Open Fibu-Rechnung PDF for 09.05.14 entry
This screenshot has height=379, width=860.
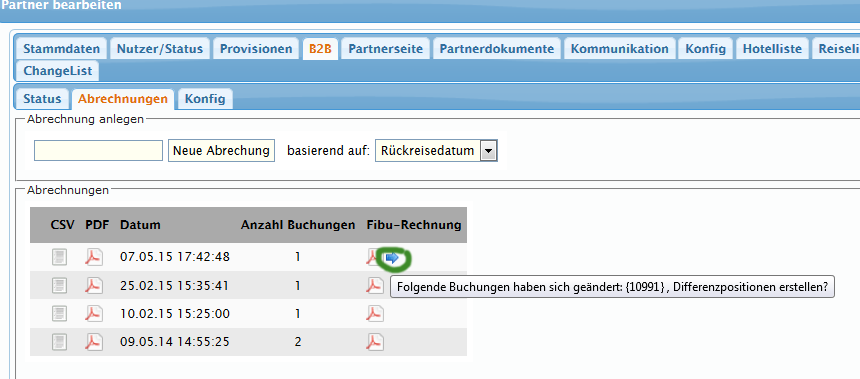point(375,342)
